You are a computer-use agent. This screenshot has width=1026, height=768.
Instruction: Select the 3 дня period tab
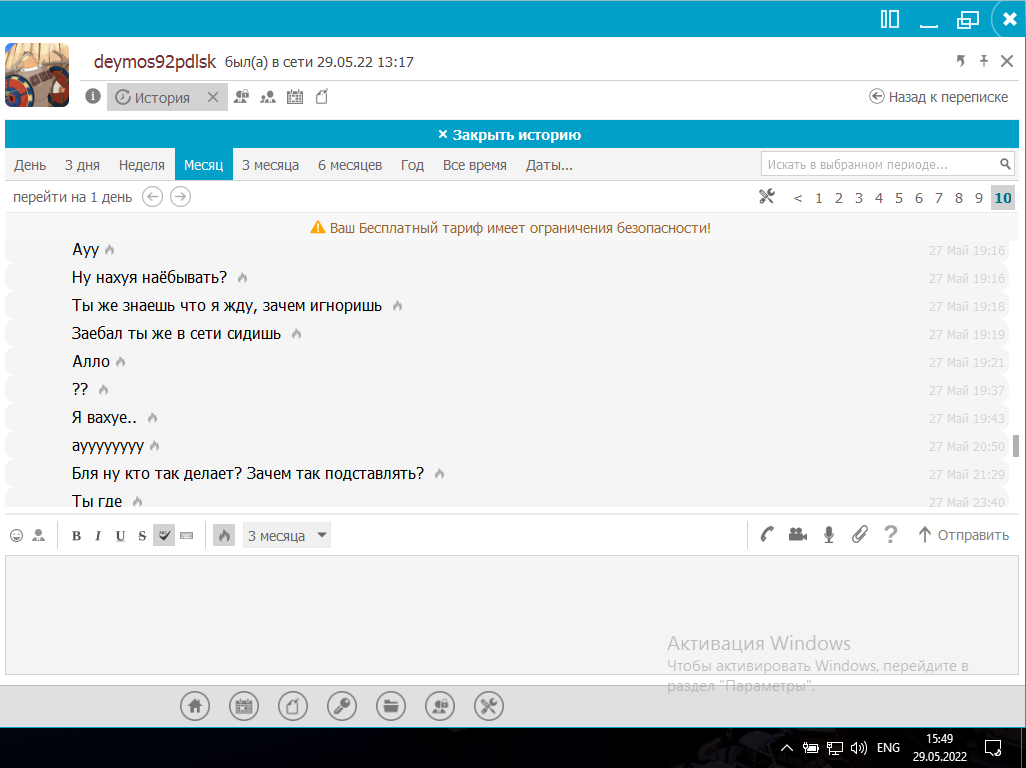pyautogui.click(x=82, y=165)
